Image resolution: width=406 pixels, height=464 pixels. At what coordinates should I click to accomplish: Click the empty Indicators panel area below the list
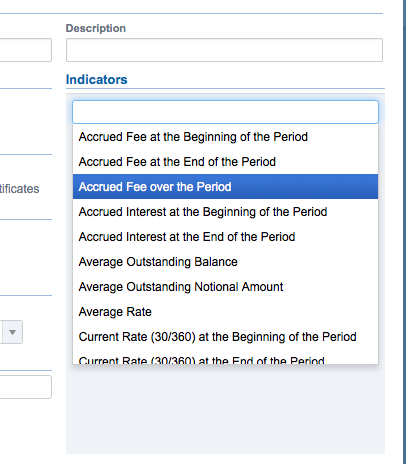coord(225,409)
